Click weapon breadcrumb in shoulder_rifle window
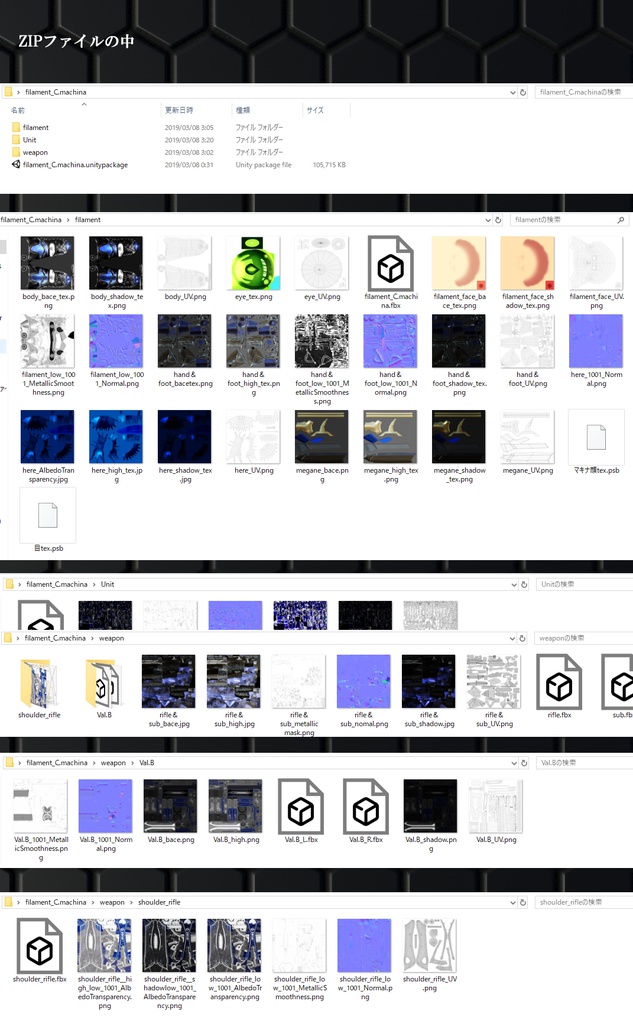Image resolution: width=633 pixels, height=1024 pixels. click(112, 903)
